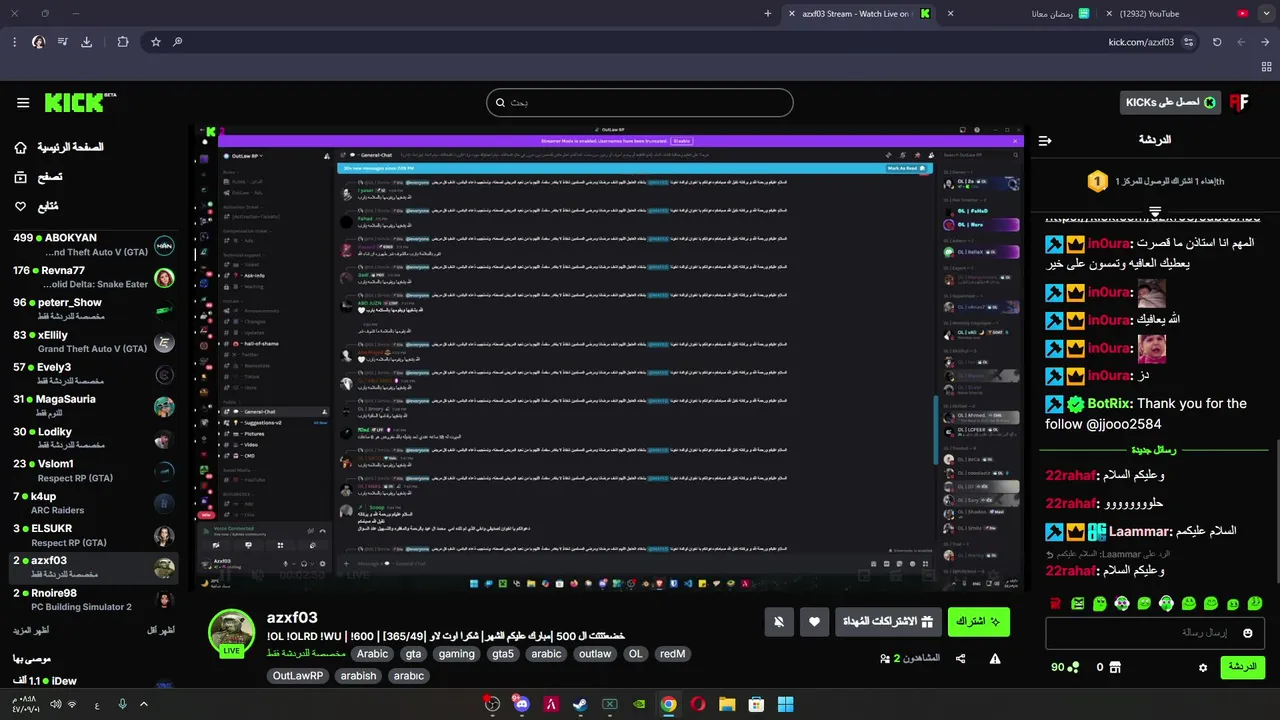Open the Kick hamburger menu
This screenshot has height=720, width=1280.
coord(23,103)
